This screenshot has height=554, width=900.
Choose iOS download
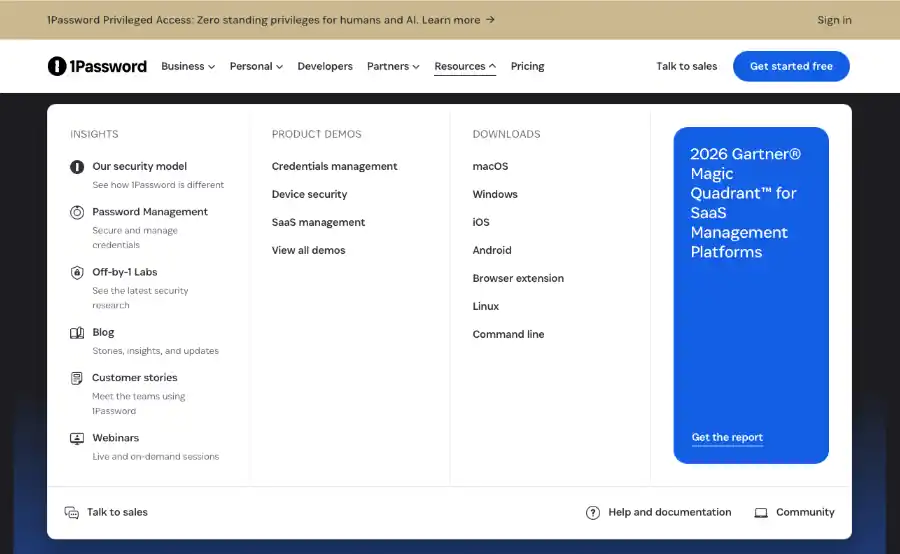pyautogui.click(x=481, y=222)
